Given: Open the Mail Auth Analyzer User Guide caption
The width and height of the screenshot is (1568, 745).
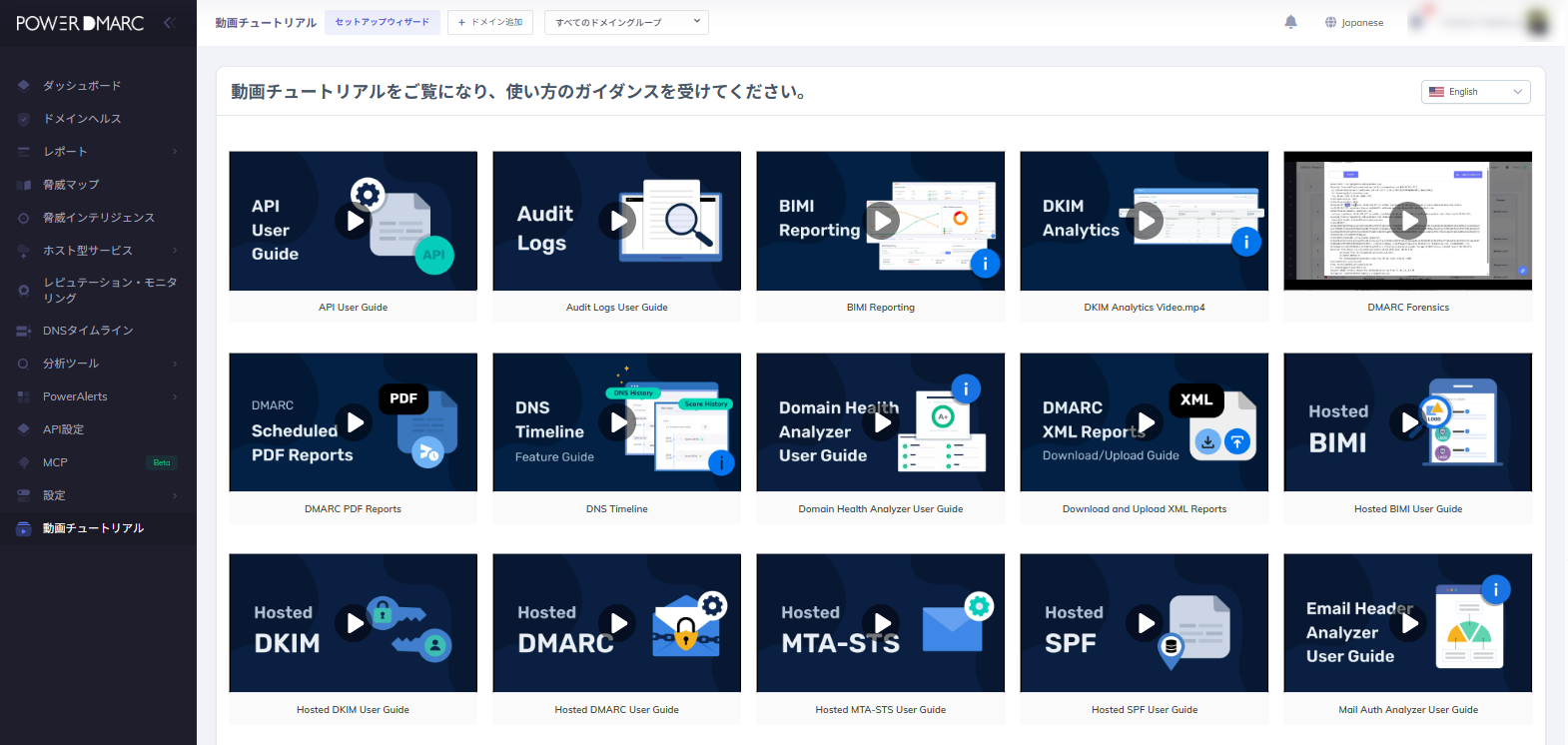Looking at the screenshot, I should click(x=1408, y=710).
